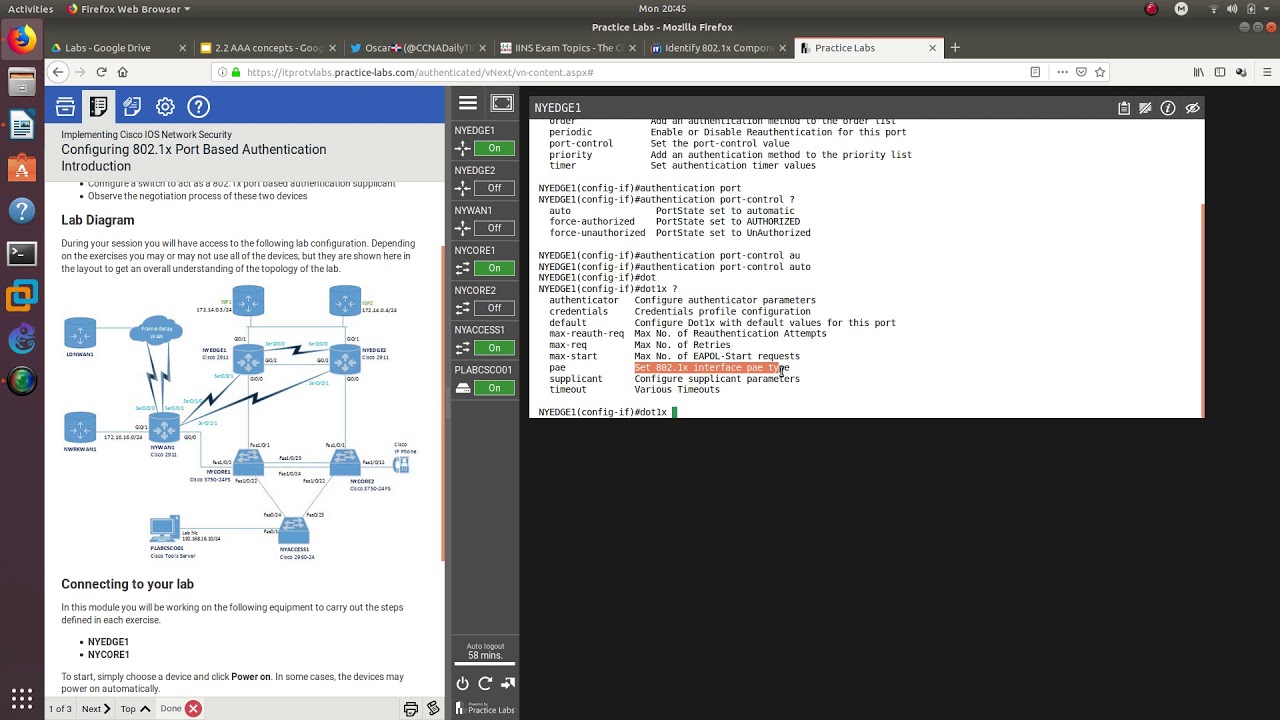This screenshot has height=720, width=1280.
Task: Open the notes pages icon in lab toolbar
Action: pos(132,106)
